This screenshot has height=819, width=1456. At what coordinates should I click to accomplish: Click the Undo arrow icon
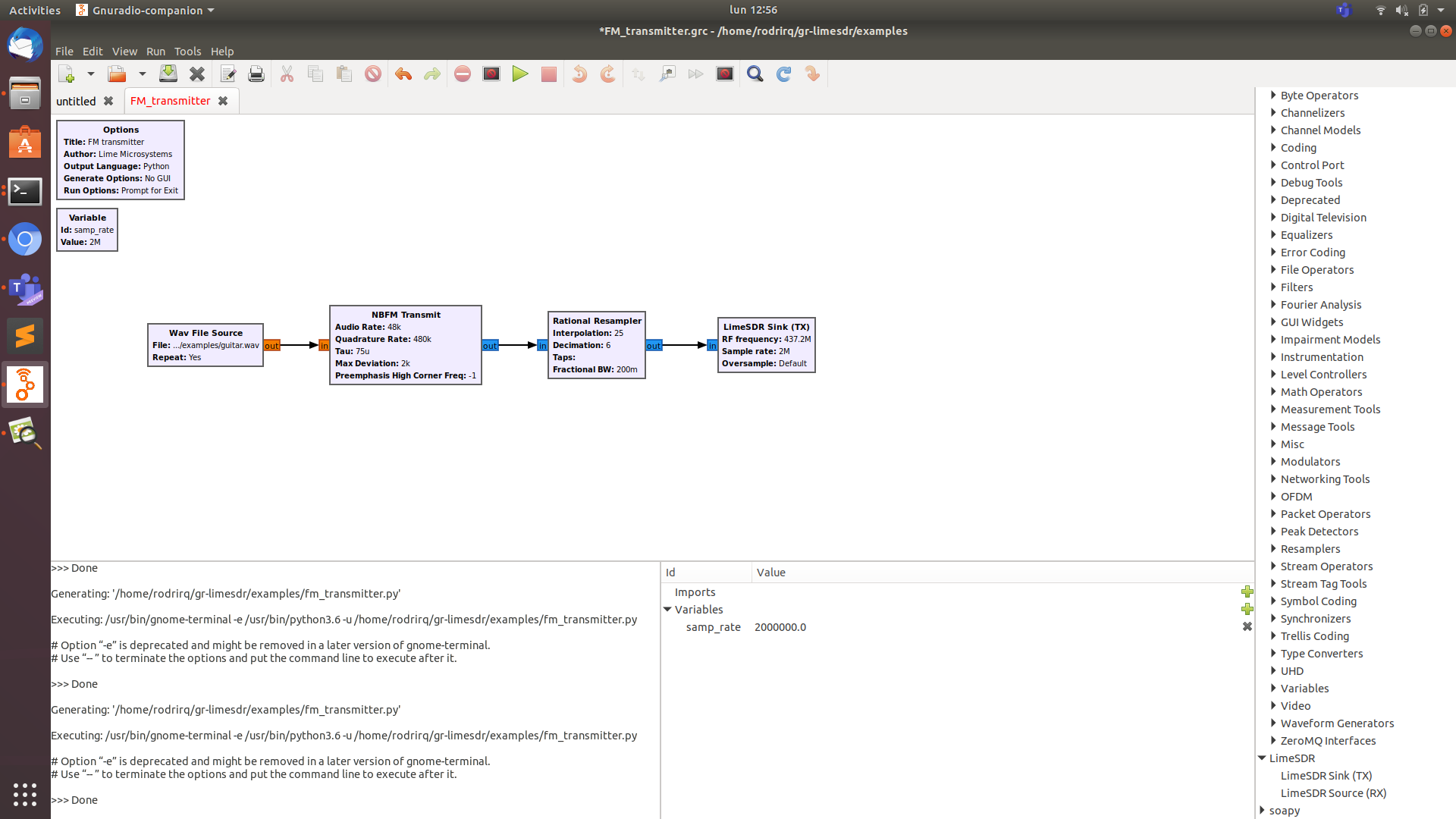click(403, 74)
